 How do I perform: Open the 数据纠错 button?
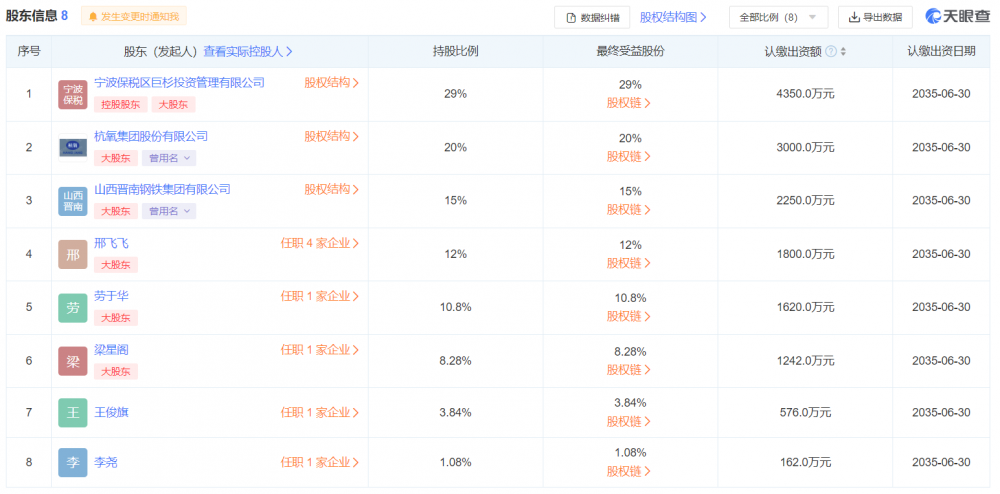point(592,17)
